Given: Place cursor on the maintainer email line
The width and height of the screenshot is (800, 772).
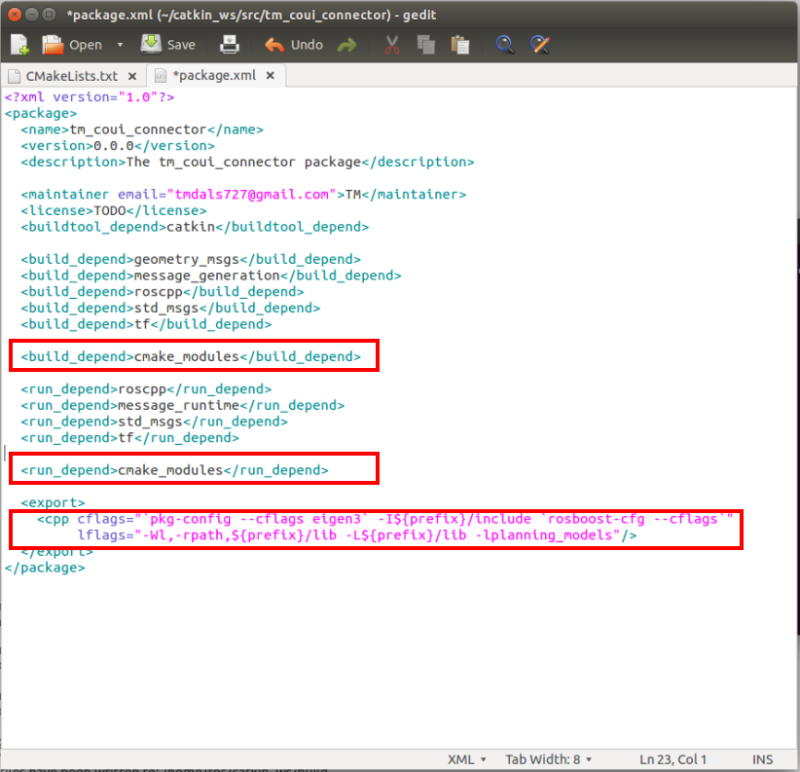Looking at the screenshot, I should click(200, 194).
